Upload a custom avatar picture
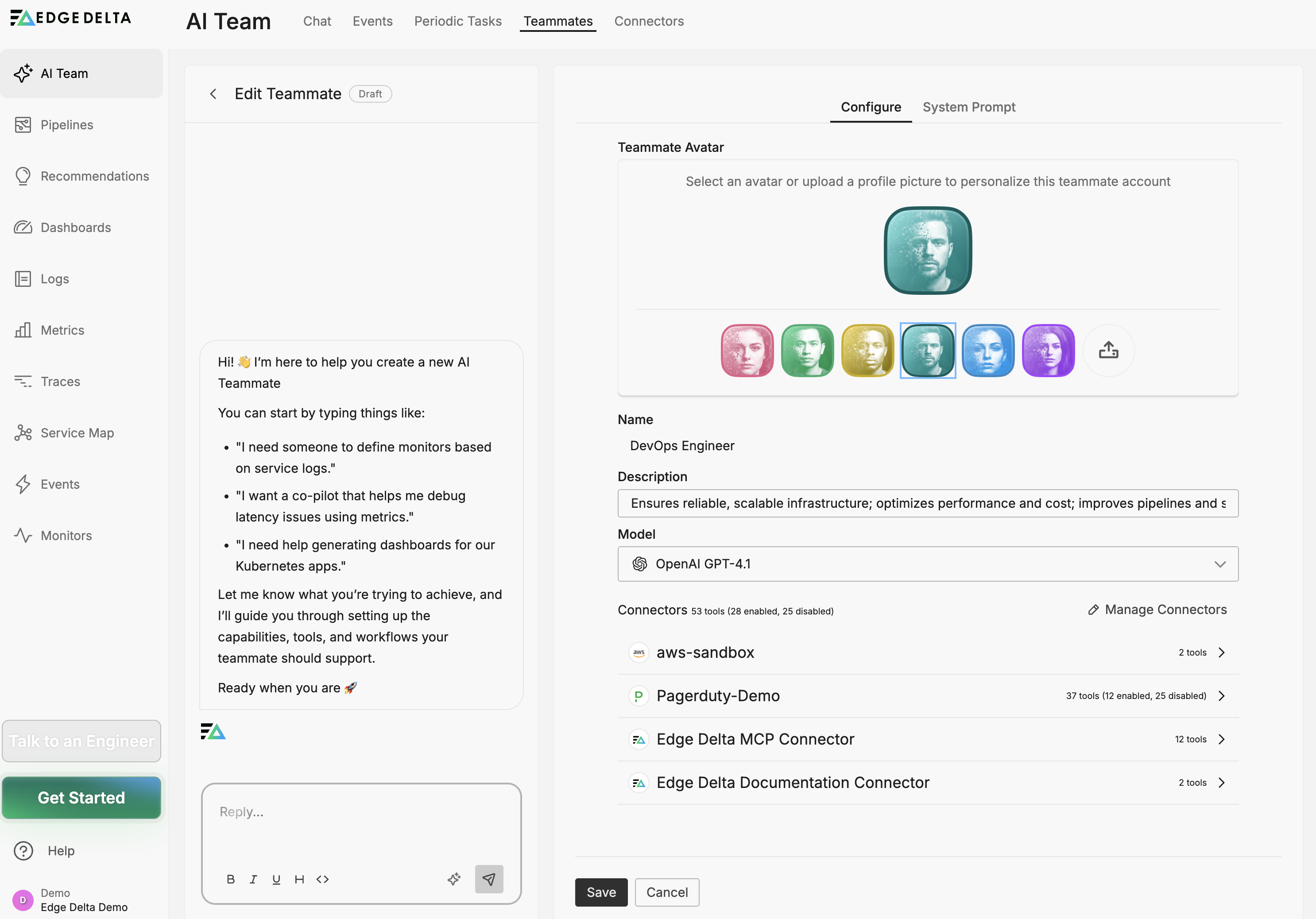The height and width of the screenshot is (919, 1316). (1108, 350)
